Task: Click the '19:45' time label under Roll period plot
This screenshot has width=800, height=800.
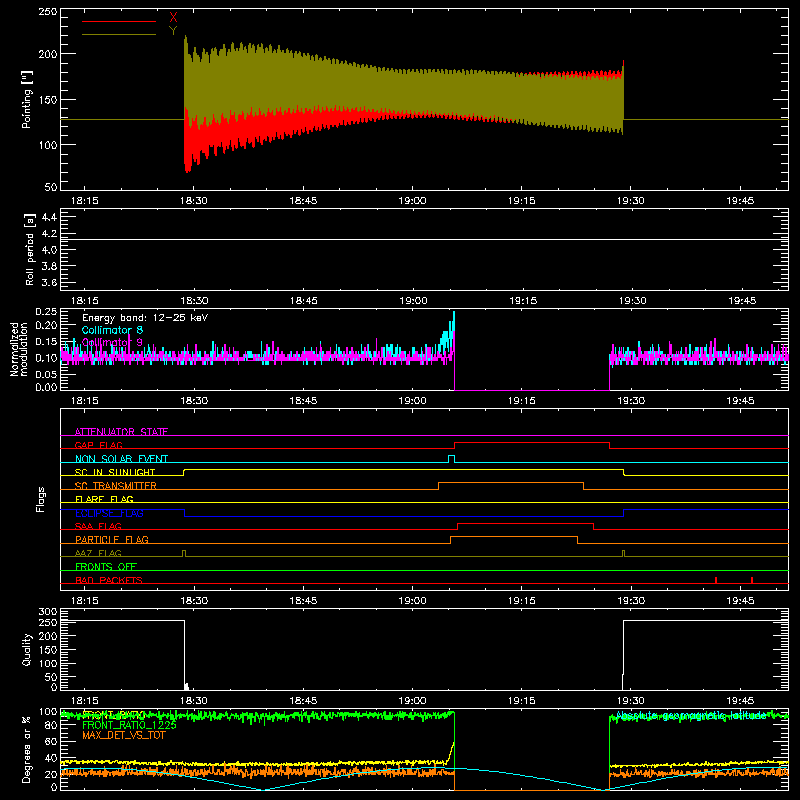Action: (x=742, y=301)
